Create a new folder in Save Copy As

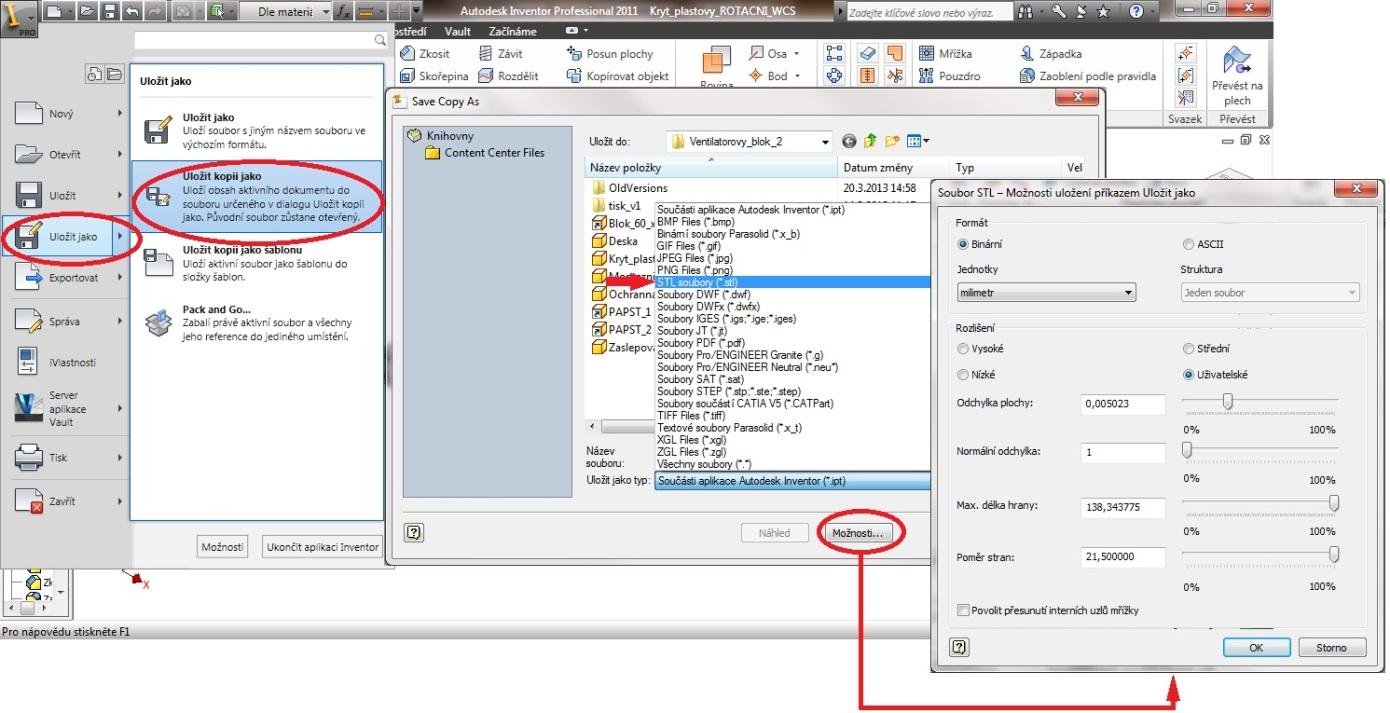click(891, 142)
